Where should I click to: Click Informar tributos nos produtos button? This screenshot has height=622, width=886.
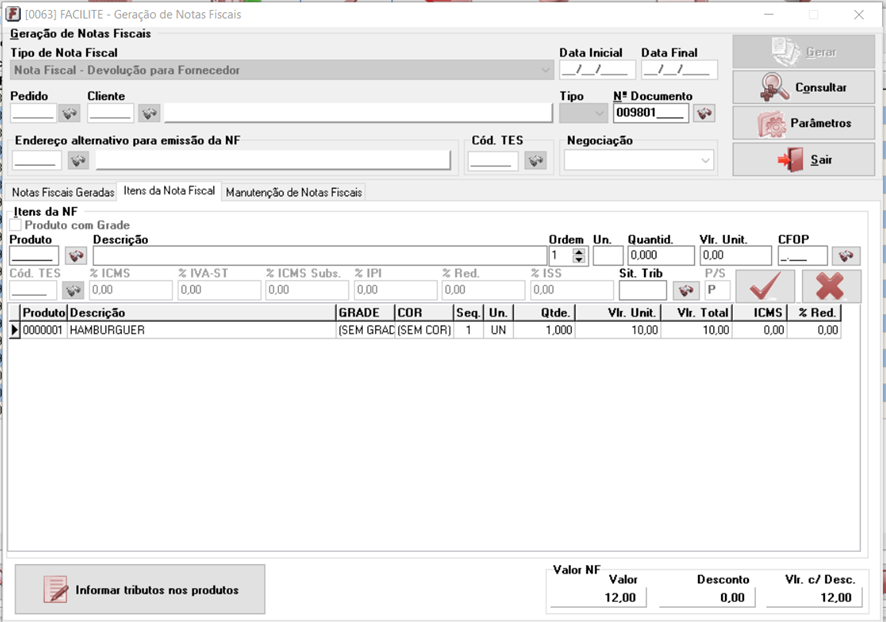click(x=140, y=589)
